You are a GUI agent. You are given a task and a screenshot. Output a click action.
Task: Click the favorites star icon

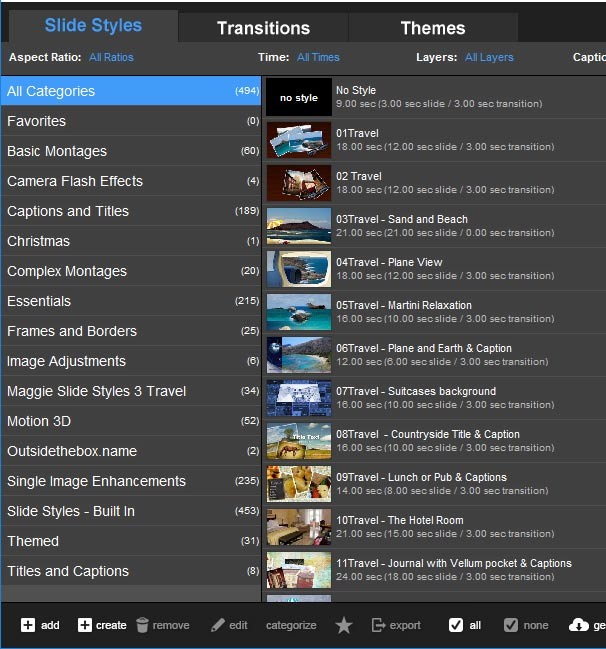pos(344,625)
